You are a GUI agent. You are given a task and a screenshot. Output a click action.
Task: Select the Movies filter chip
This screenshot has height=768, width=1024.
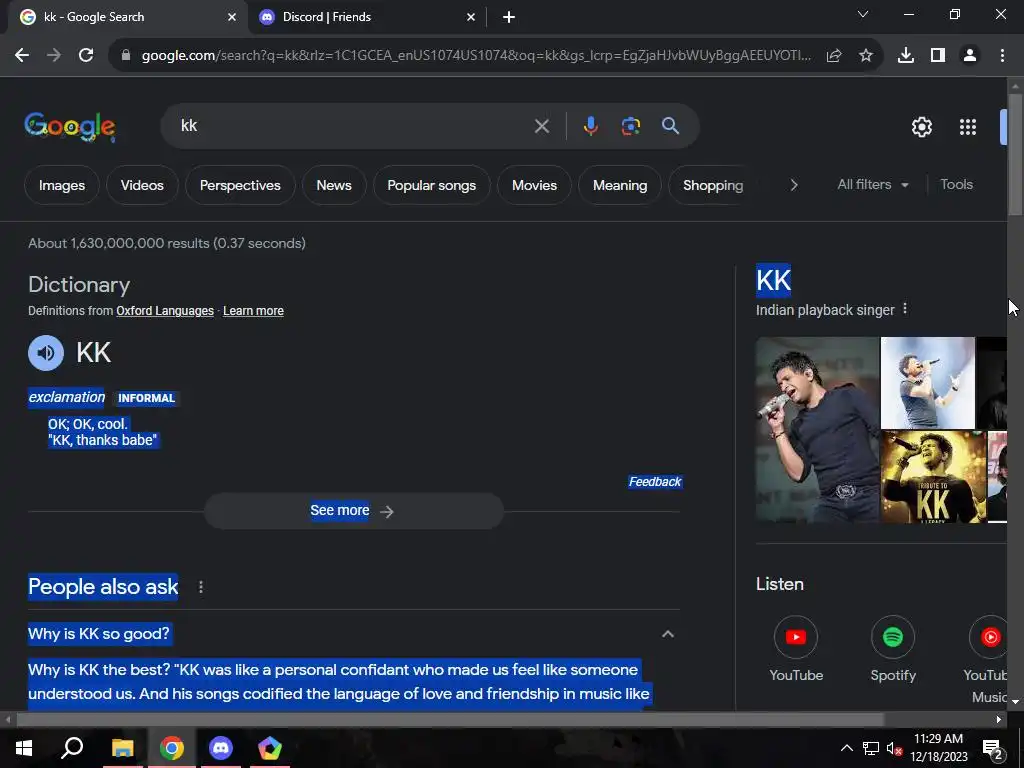pyautogui.click(x=534, y=185)
